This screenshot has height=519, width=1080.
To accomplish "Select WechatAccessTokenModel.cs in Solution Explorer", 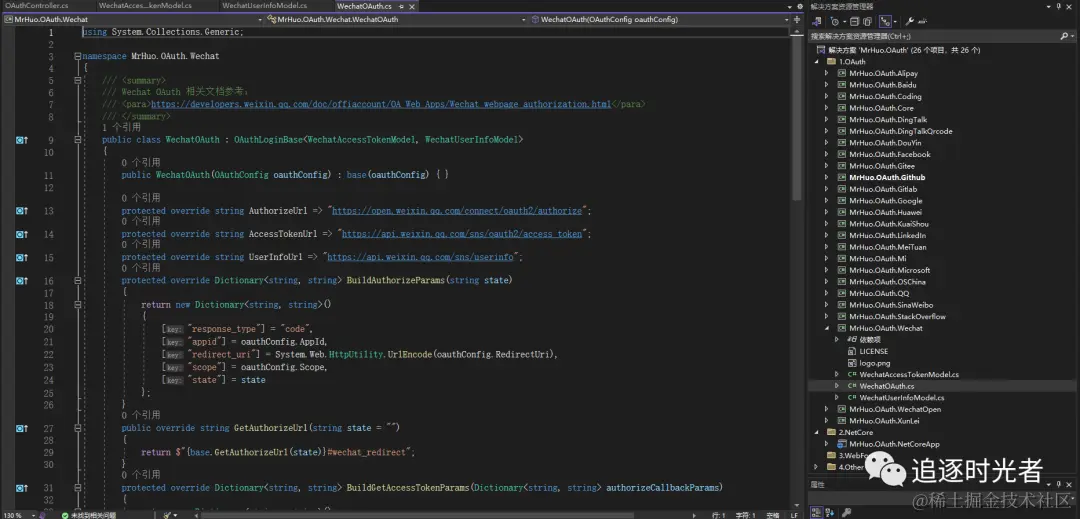I will coord(908,374).
